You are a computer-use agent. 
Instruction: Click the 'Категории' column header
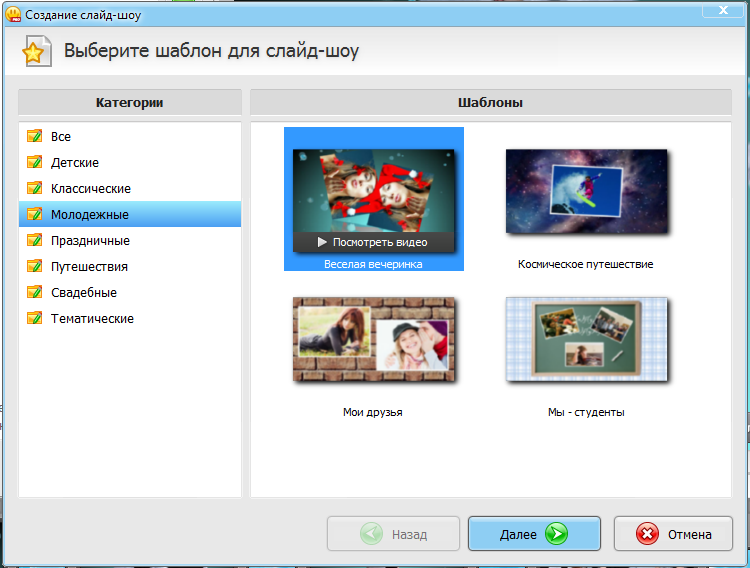pyautogui.click(x=130, y=102)
